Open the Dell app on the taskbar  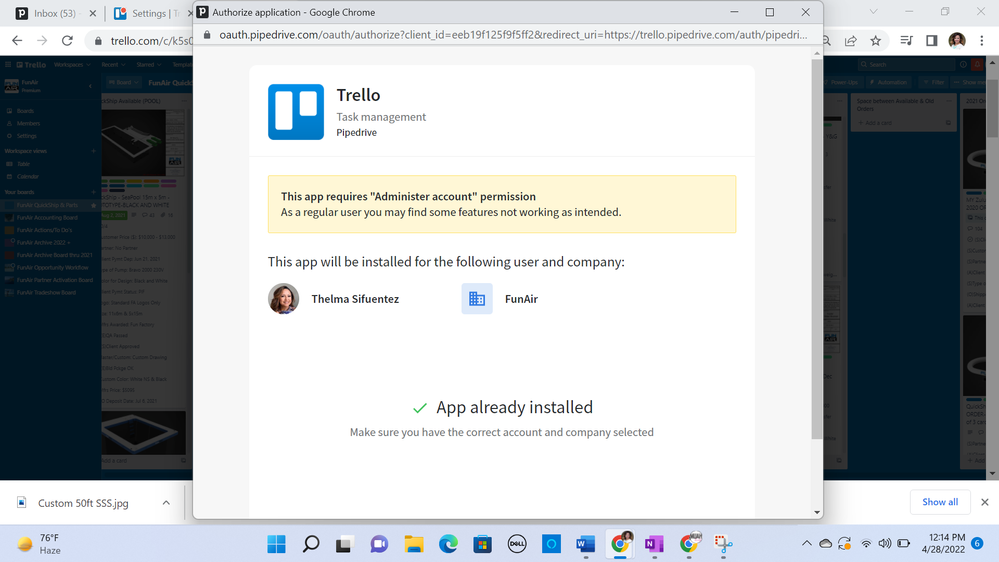pyautogui.click(x=517, y=544)
